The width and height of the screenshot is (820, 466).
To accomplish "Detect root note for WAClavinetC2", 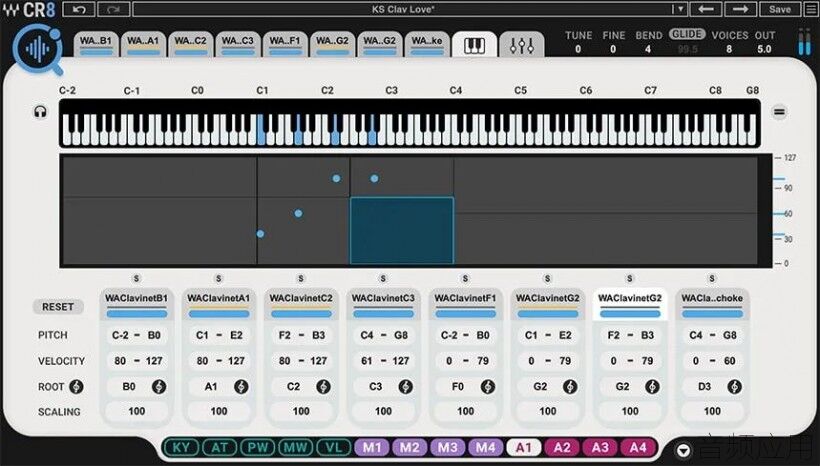I will (323, 387).
